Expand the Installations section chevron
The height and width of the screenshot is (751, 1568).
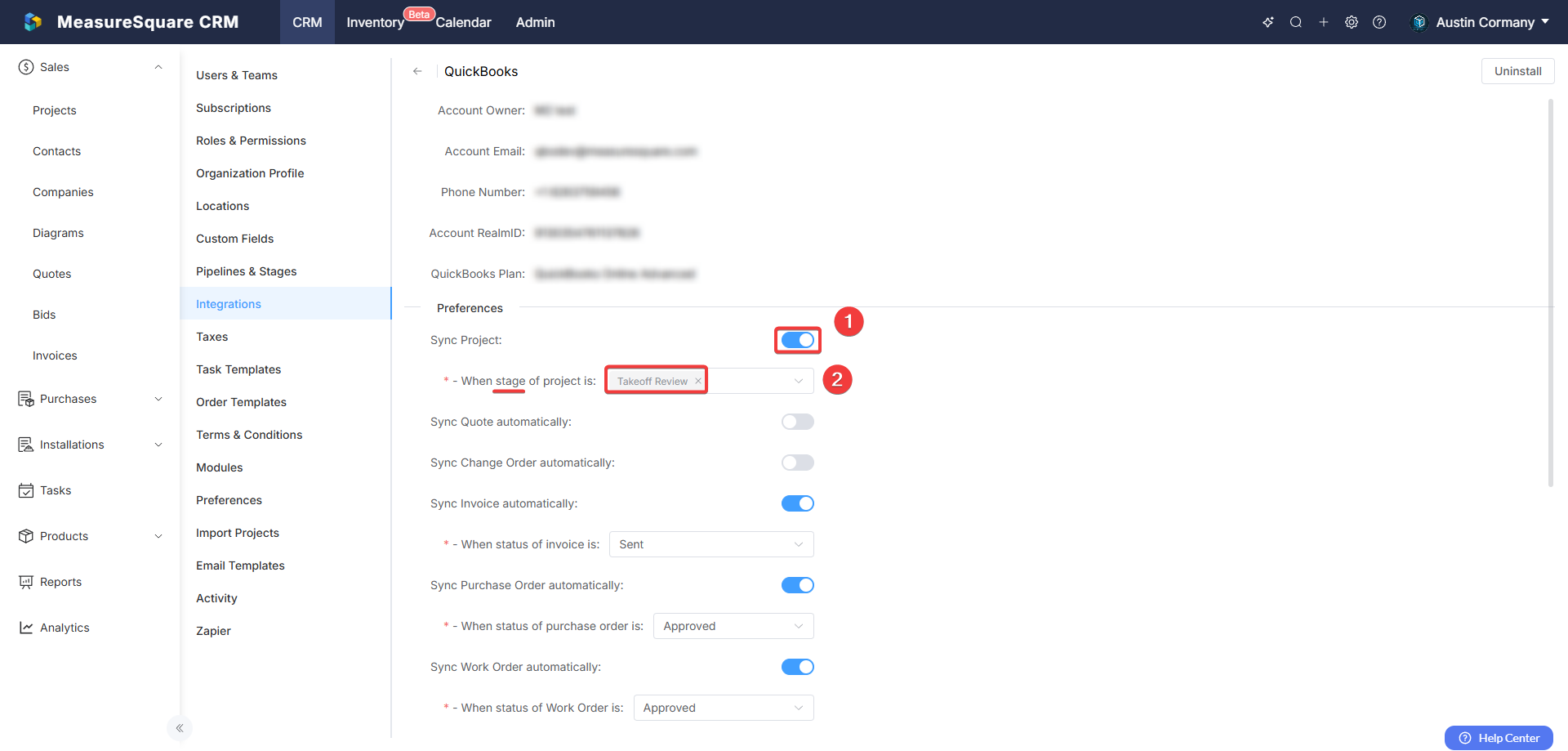coord(158,445)
